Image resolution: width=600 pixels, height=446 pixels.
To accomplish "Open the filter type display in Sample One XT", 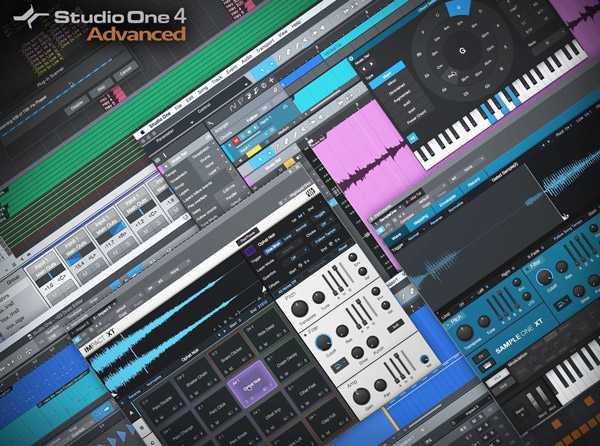I will pos(562,304).
